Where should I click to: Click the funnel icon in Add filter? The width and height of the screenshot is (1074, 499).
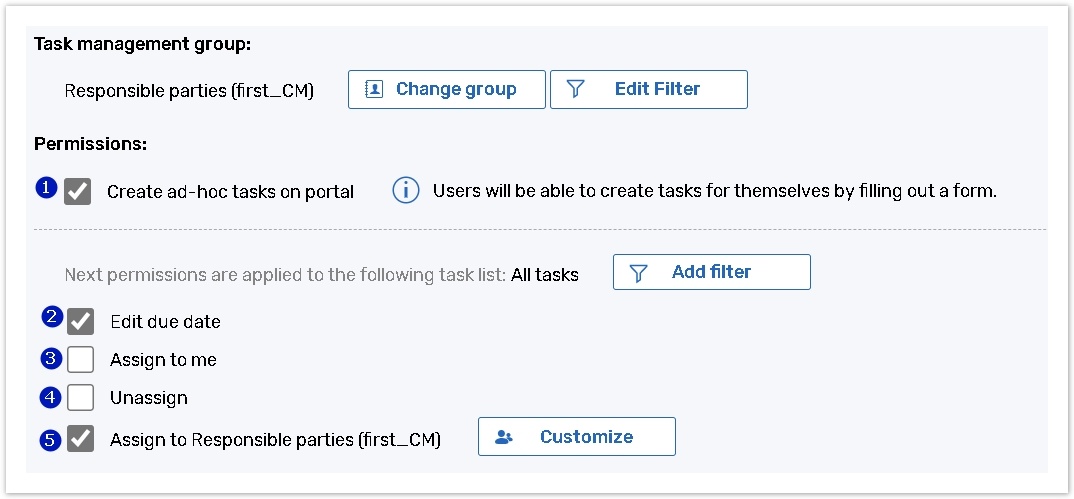point(638,272)
